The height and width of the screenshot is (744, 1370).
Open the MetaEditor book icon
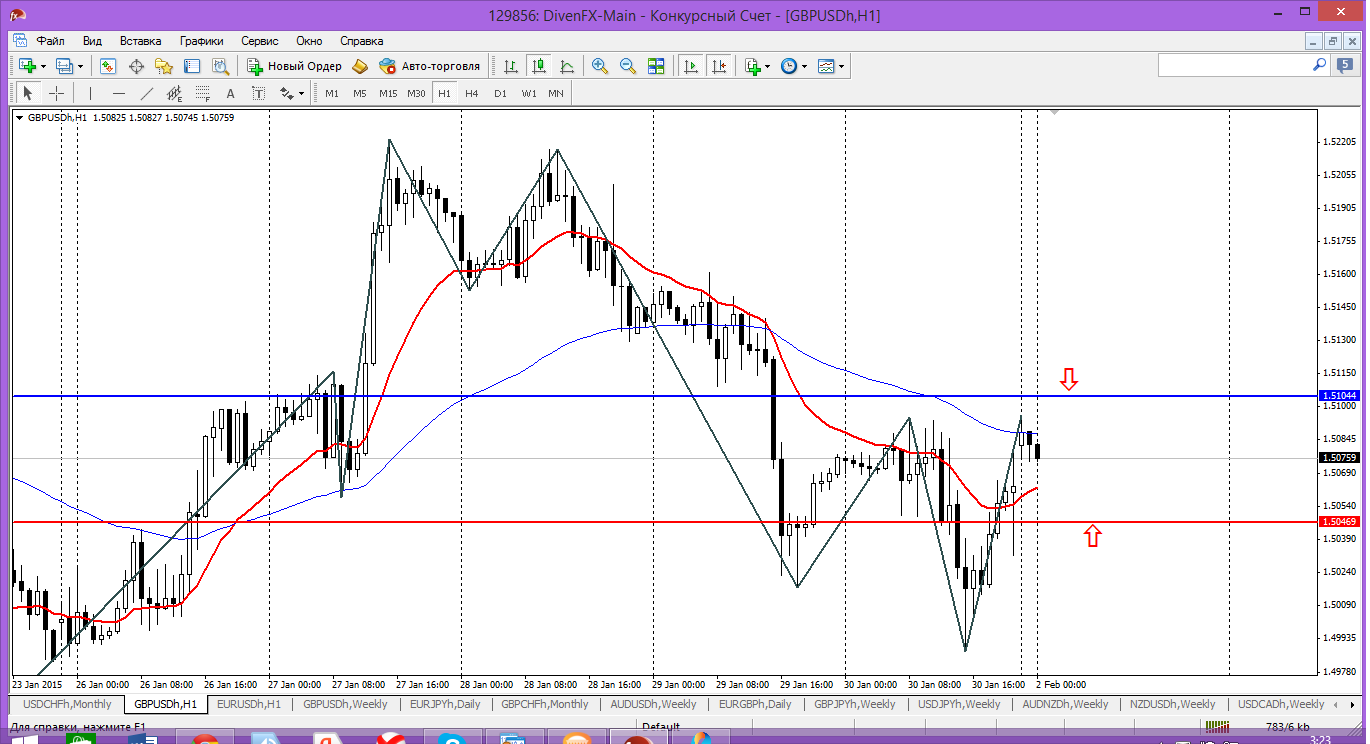[x=360, y=66]
